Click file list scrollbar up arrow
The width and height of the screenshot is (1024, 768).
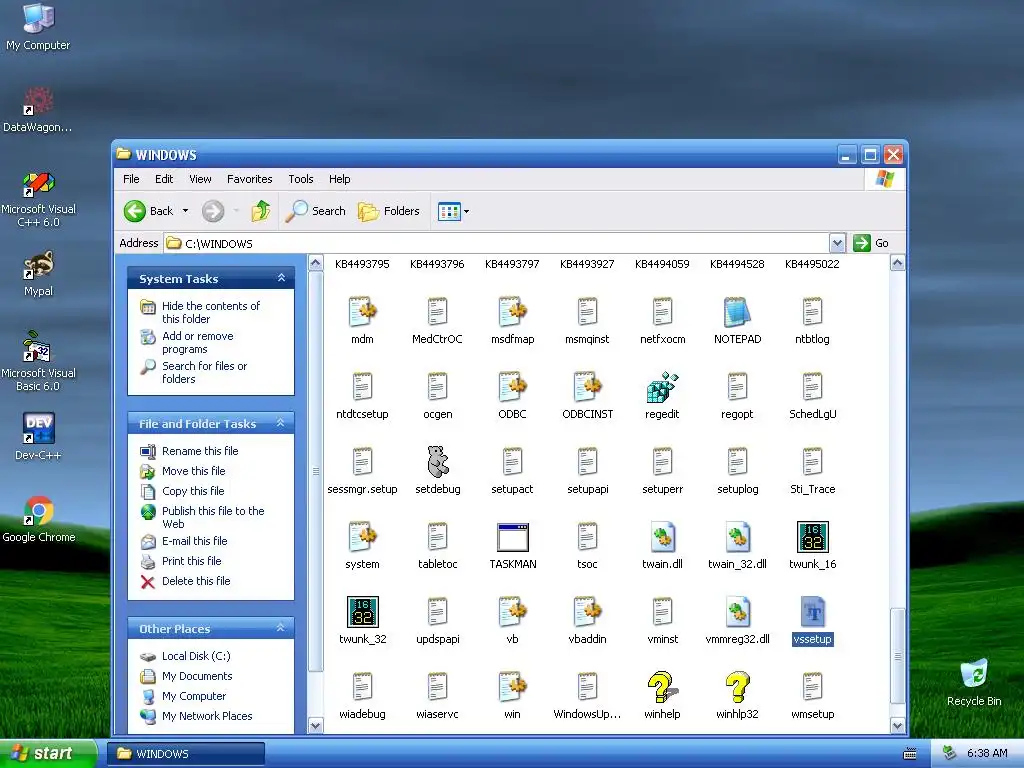(897, 263)
